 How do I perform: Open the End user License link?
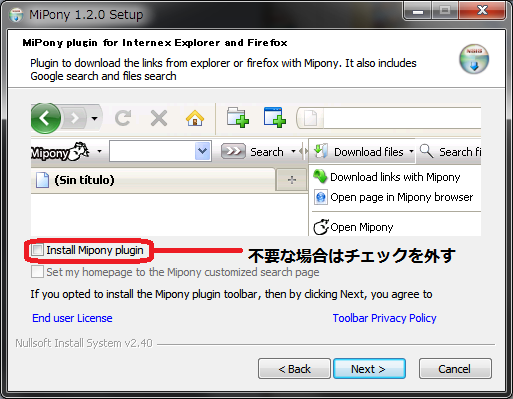tap(72, 318)
